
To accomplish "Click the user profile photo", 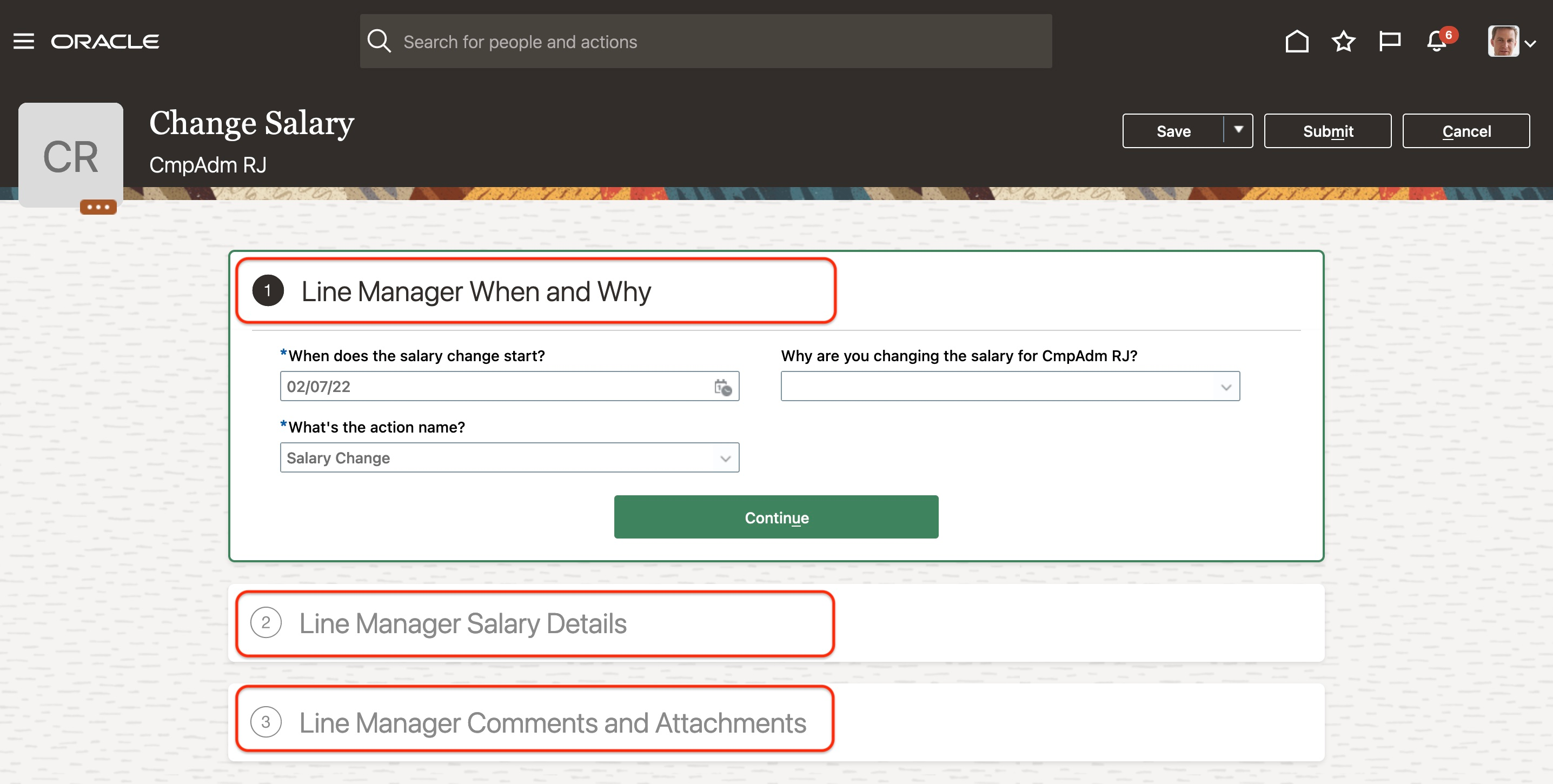I will tap(1503, 42).
